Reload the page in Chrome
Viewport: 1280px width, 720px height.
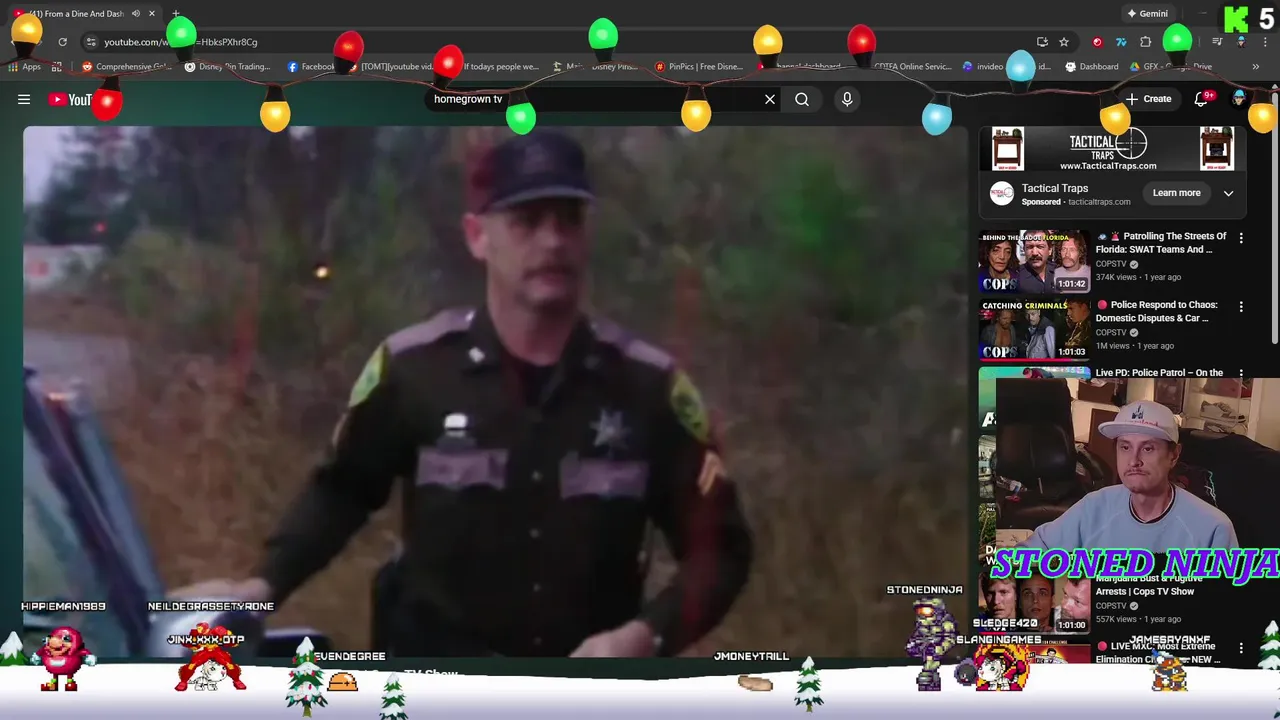click(x=62, y=42)
